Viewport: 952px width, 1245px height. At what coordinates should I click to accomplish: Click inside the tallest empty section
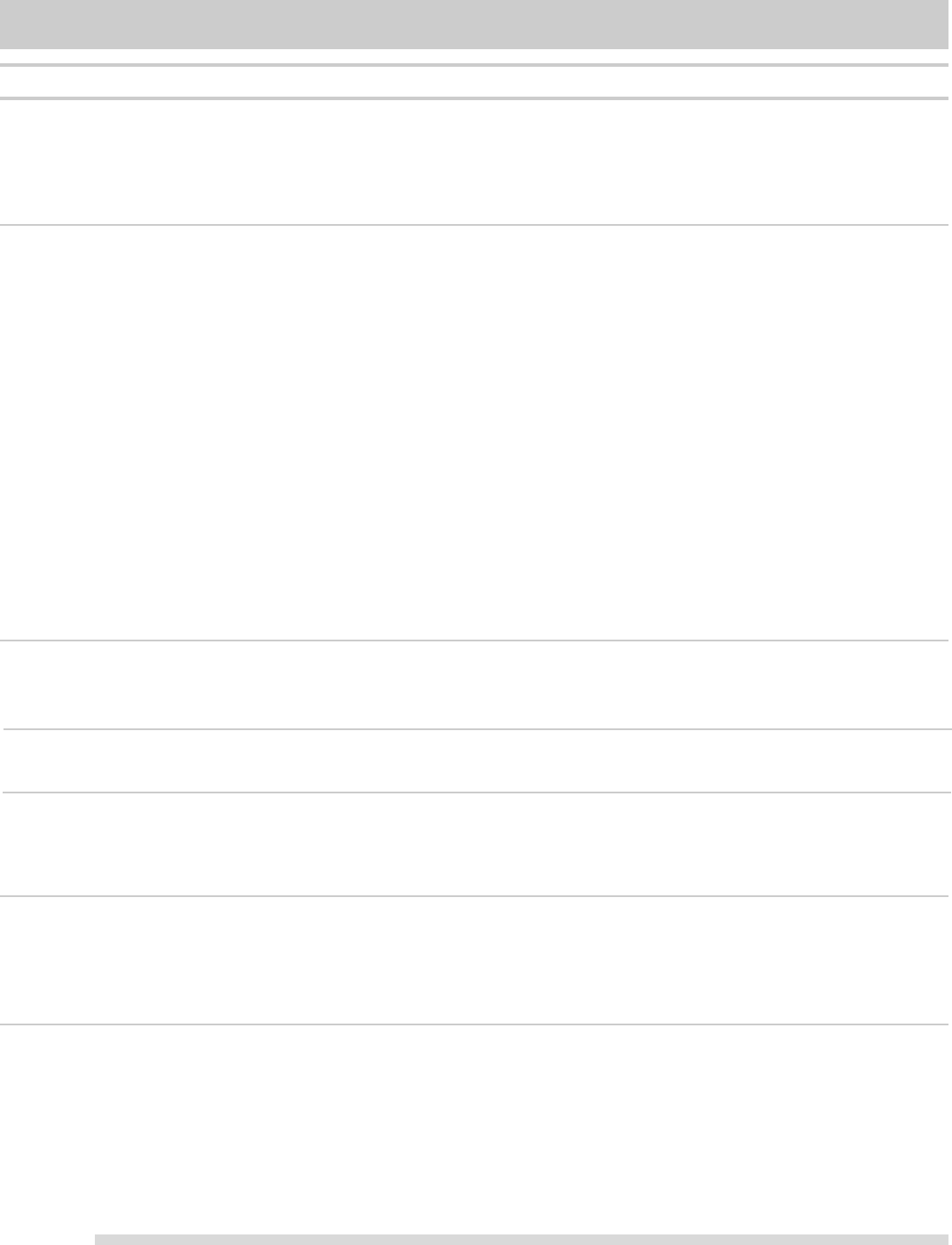coord(475,433)
